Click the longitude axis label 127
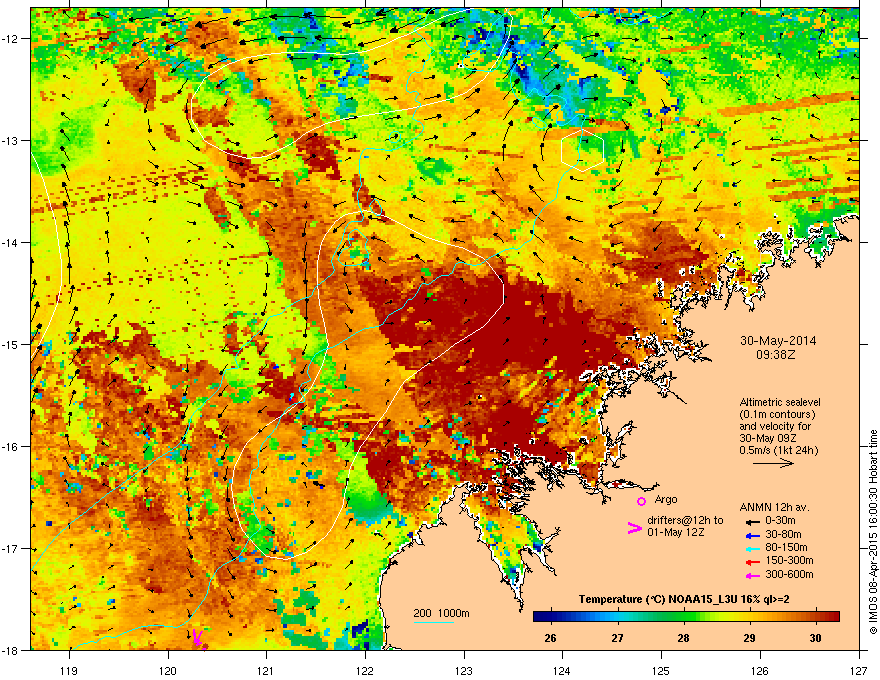This screenshot has width=880, height=680. coord(859,670)
